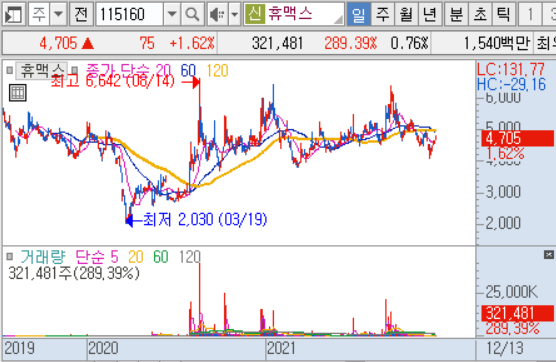Viewport: 556px width, 362px height.
Task: Click the 12/13 date label
Action: [505, 348]
